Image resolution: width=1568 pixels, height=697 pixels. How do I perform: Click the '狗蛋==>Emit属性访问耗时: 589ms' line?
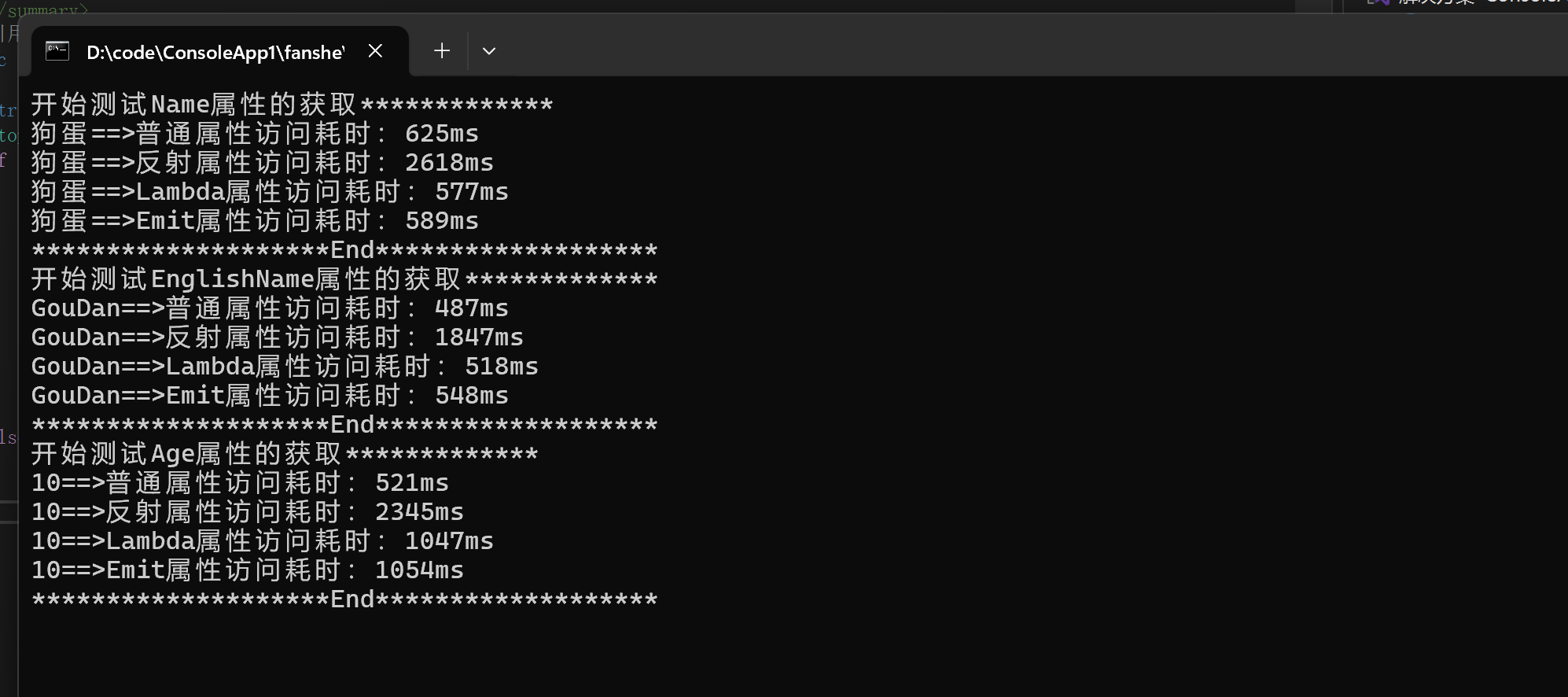[255, 221]
